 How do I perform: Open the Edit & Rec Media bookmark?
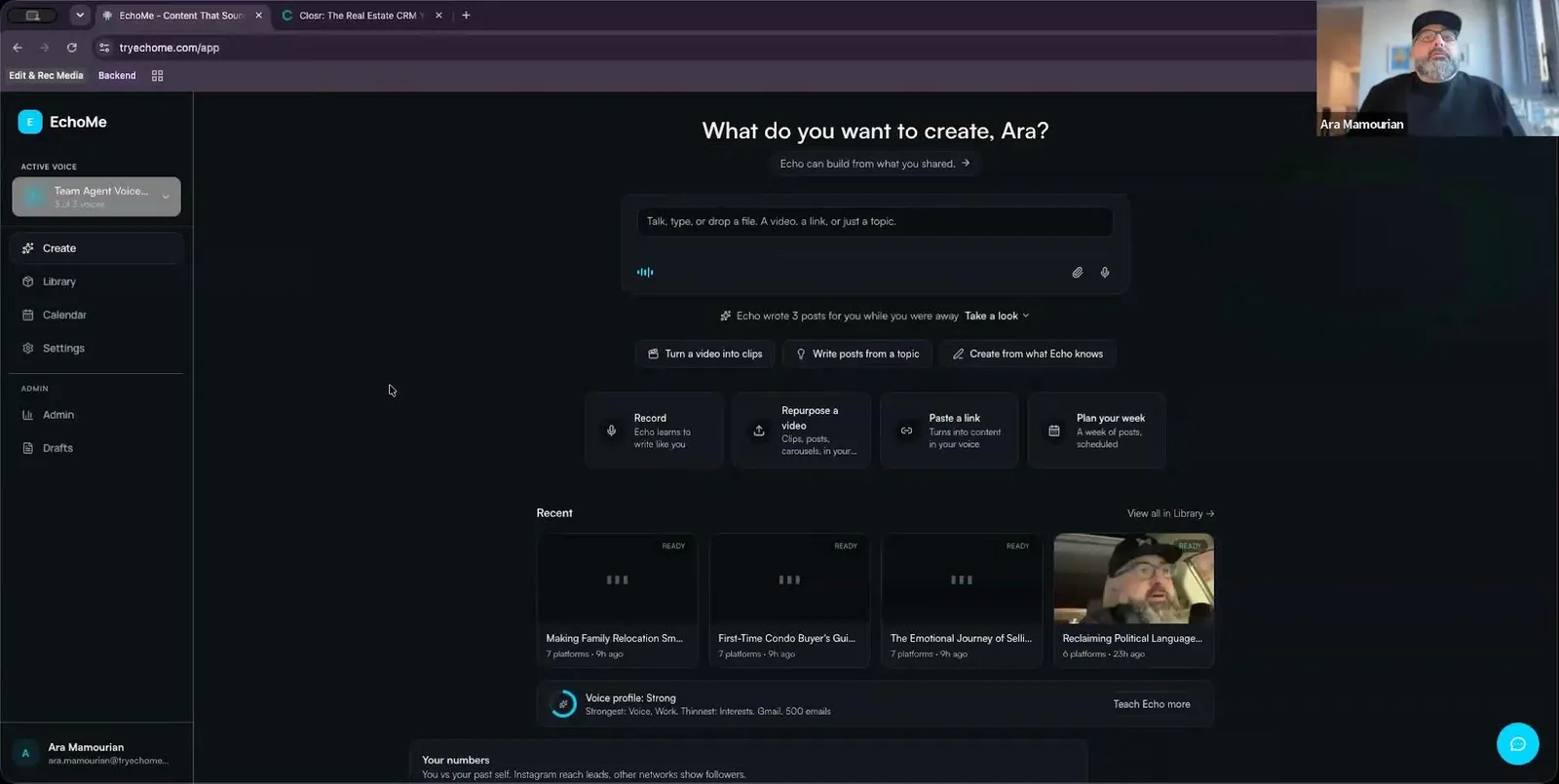click(46, 75)
